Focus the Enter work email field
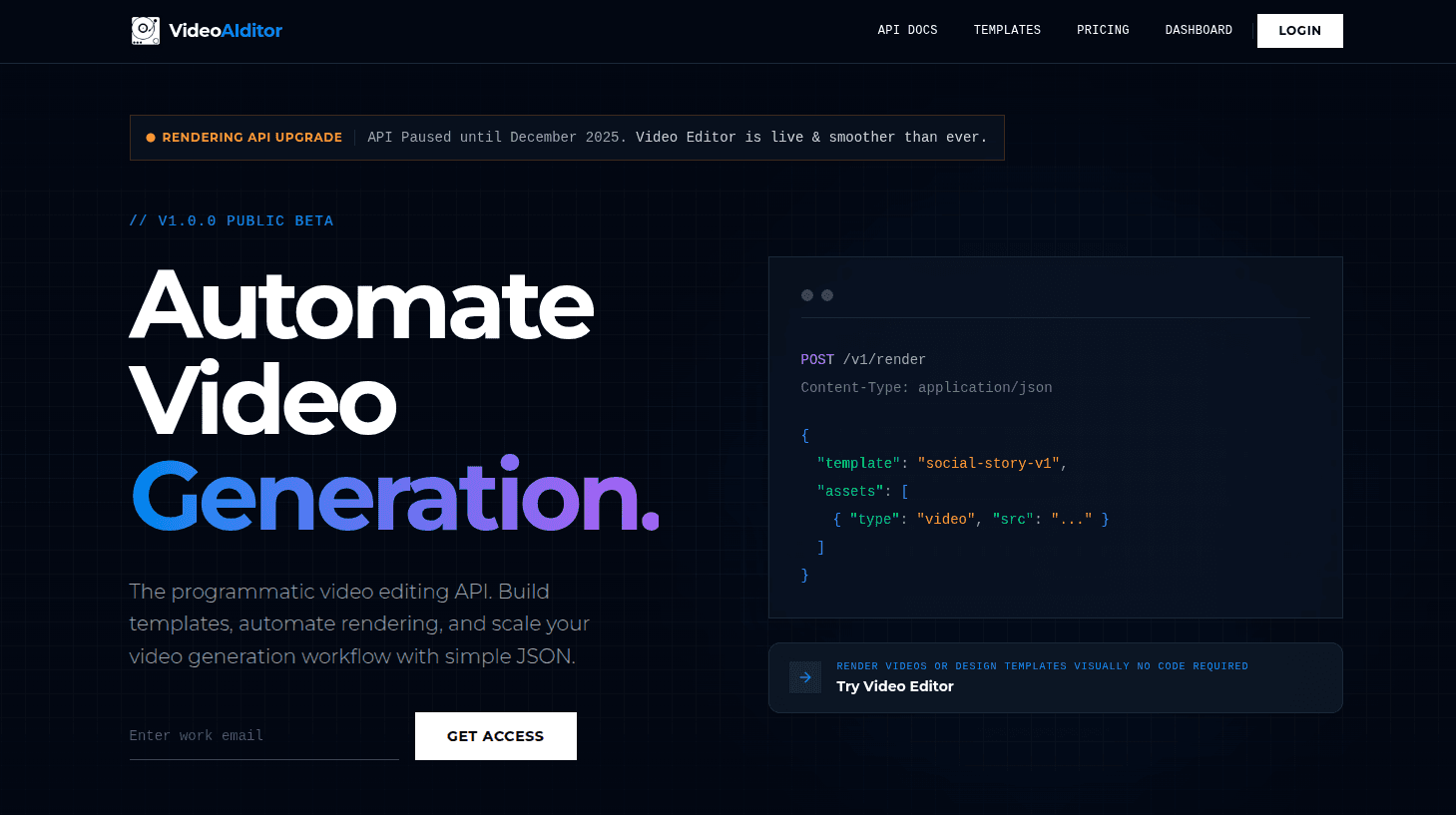Image resolution: width=1456 pixels, height=815 pixels. (x=263, y=736)
